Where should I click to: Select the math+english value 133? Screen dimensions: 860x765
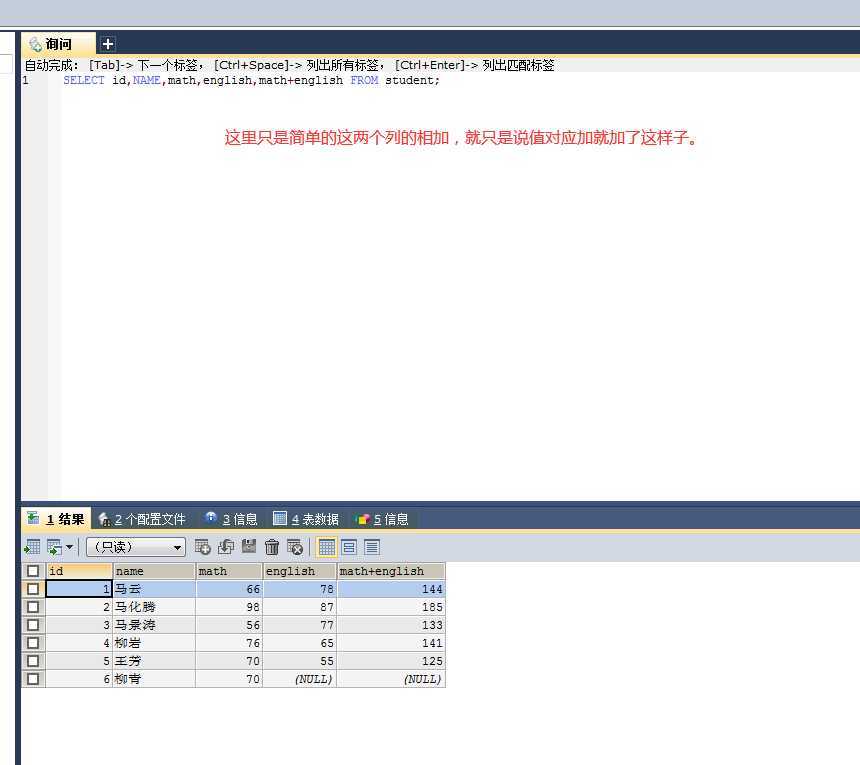coord(391,625)
